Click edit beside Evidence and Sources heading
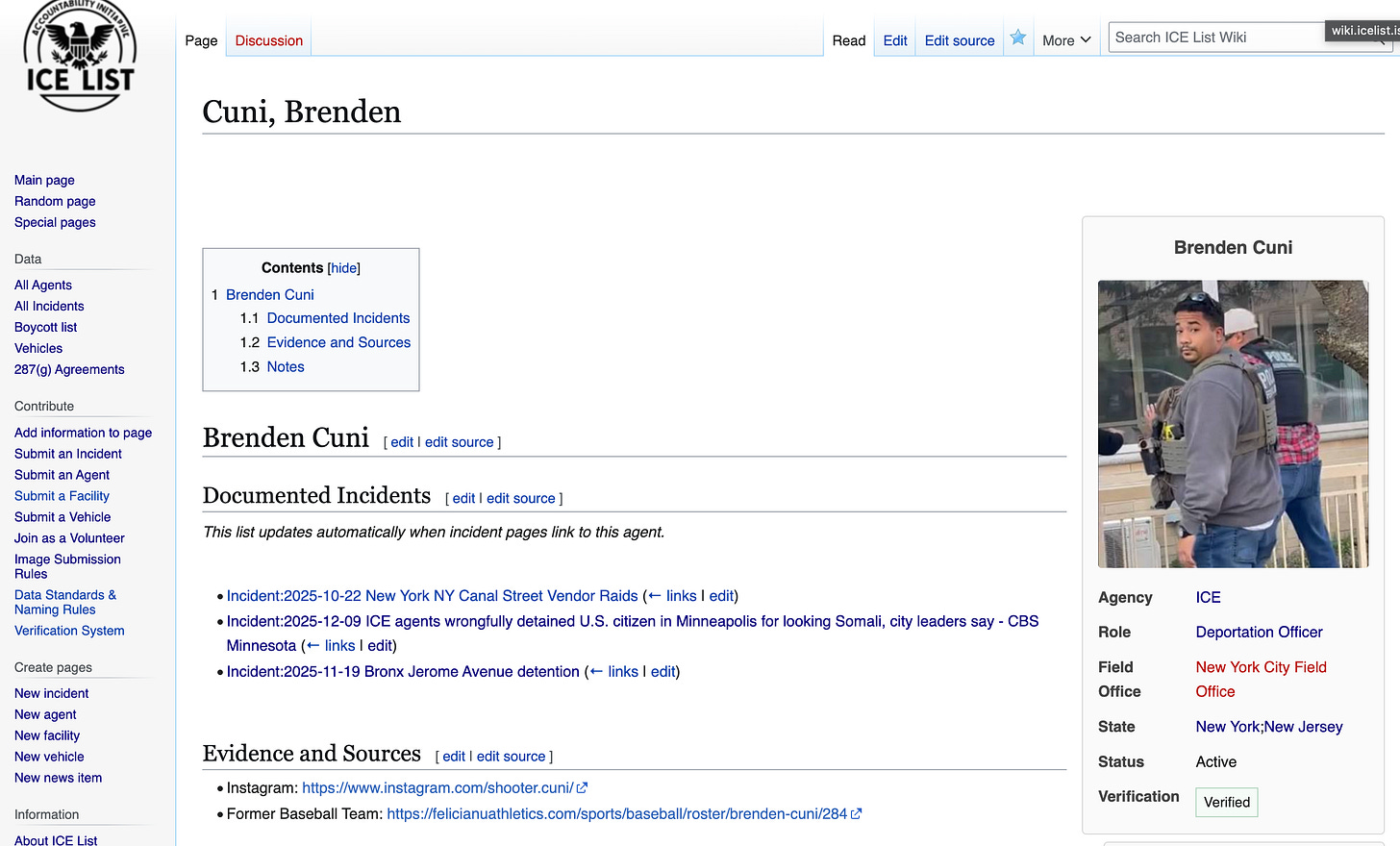Viewport: 1400px width, 846px height. pyautogui.click(x=454, y=757)
